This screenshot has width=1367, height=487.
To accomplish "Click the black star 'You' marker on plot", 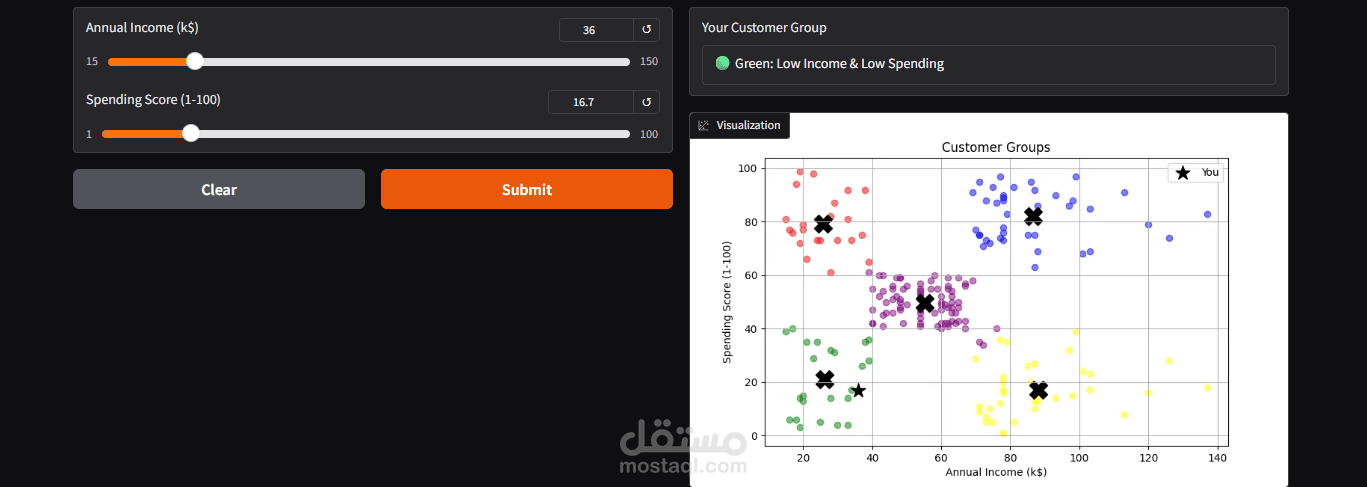I will pyautogui.click(x=858, y=390).
